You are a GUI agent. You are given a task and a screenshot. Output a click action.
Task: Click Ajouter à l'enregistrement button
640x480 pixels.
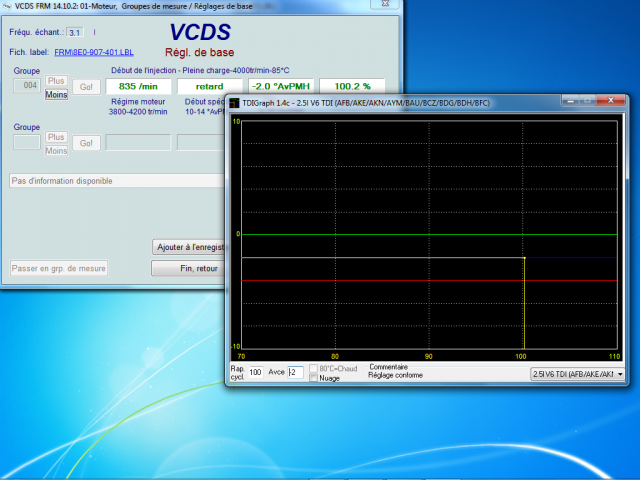189,247
